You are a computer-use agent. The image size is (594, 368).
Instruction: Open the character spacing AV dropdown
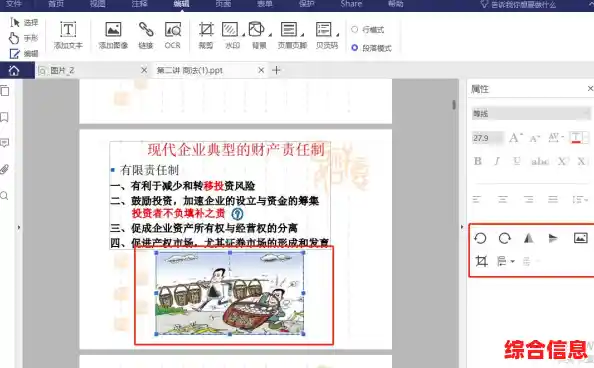click(x=556, y=138)
